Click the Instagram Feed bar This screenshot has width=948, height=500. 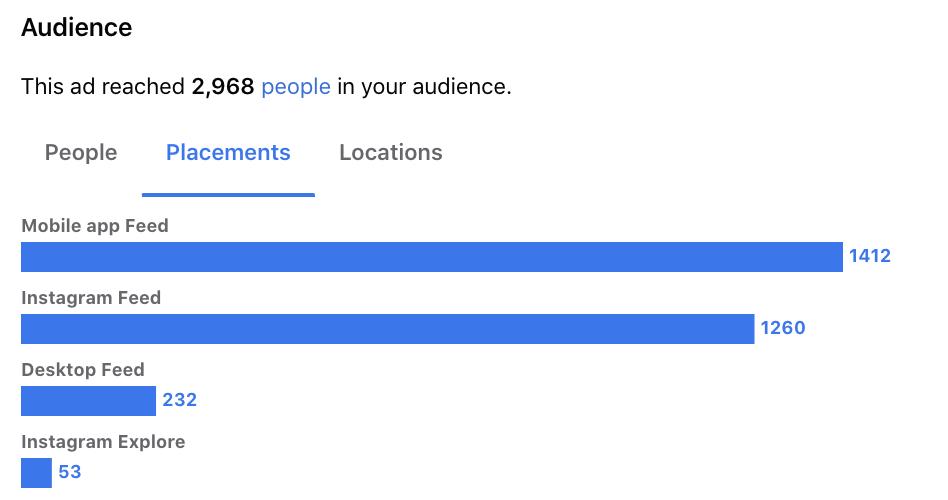[x=388, y=329]
